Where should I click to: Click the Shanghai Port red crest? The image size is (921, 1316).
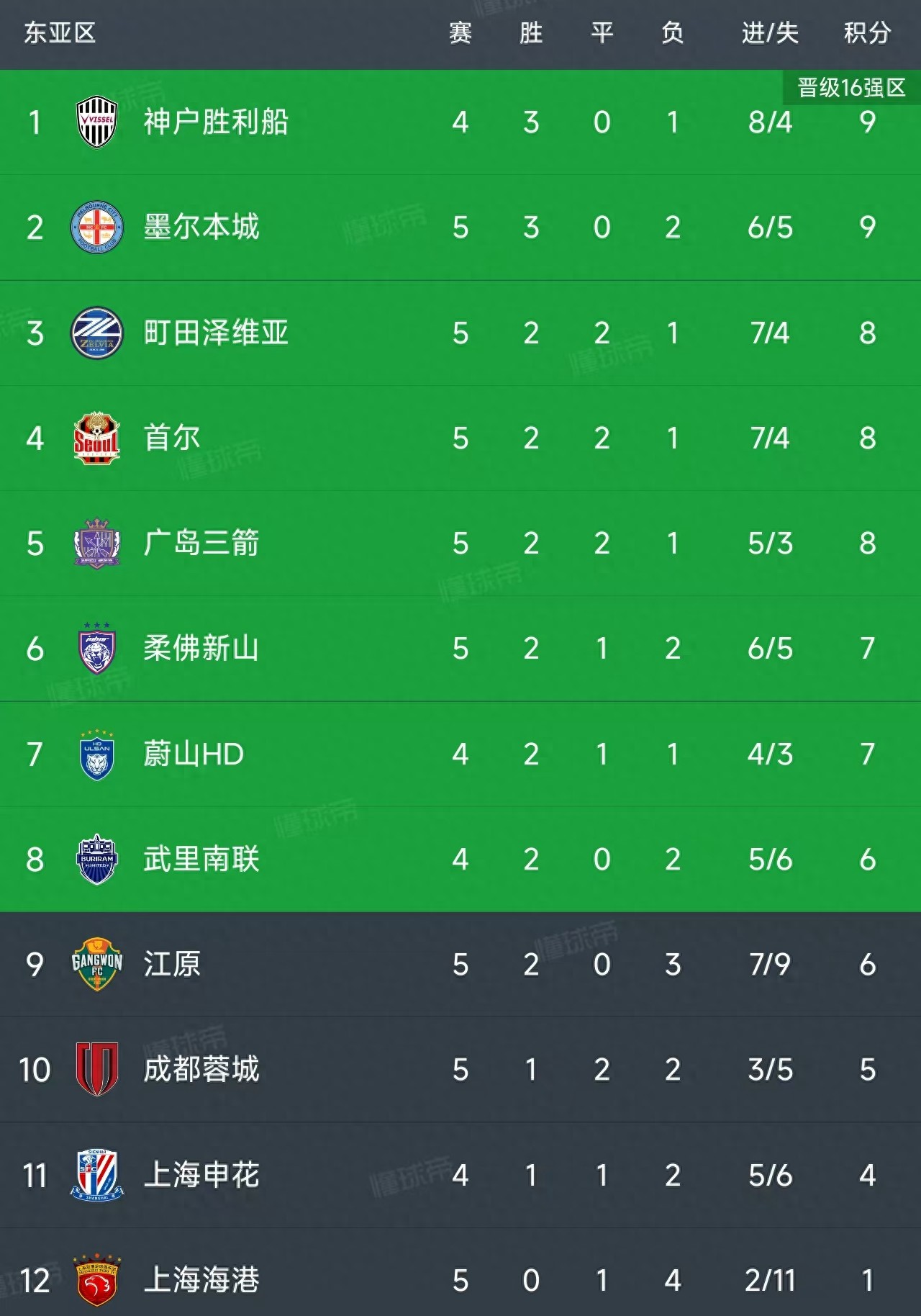(97, 1281)
